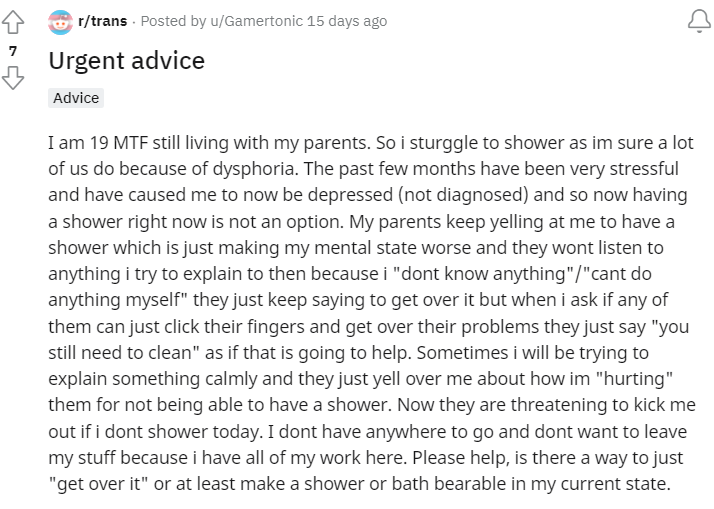714x509 pixels.
Task: Open the Urgent advice post title
Action: click(127, 61)
